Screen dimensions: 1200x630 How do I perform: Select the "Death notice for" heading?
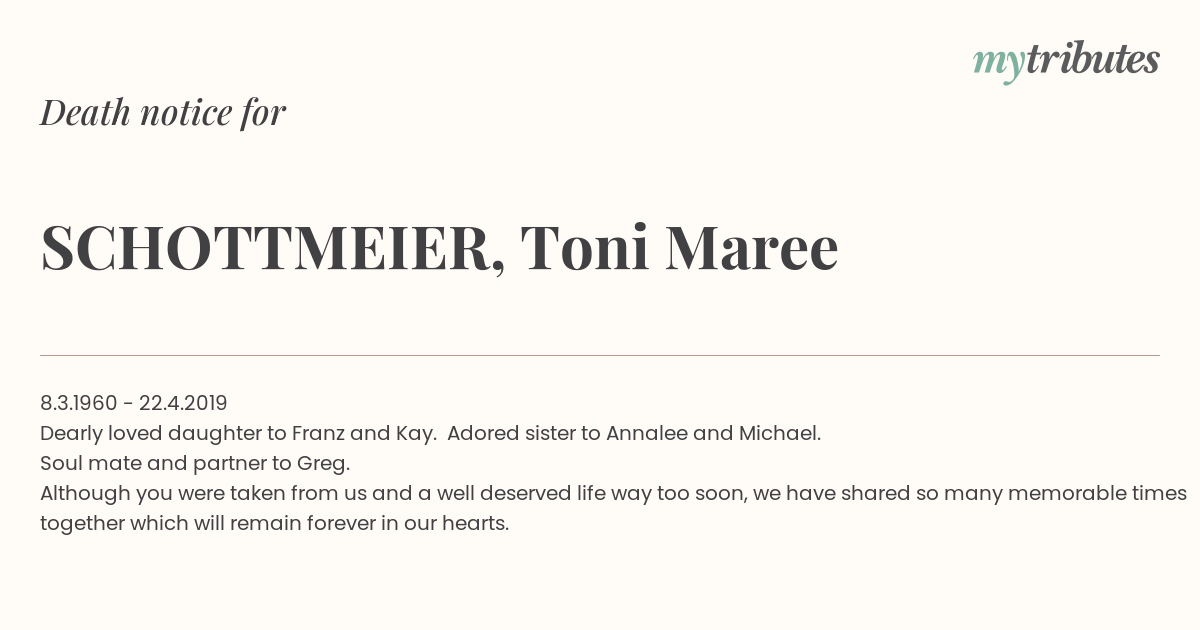tap(163, 113)
